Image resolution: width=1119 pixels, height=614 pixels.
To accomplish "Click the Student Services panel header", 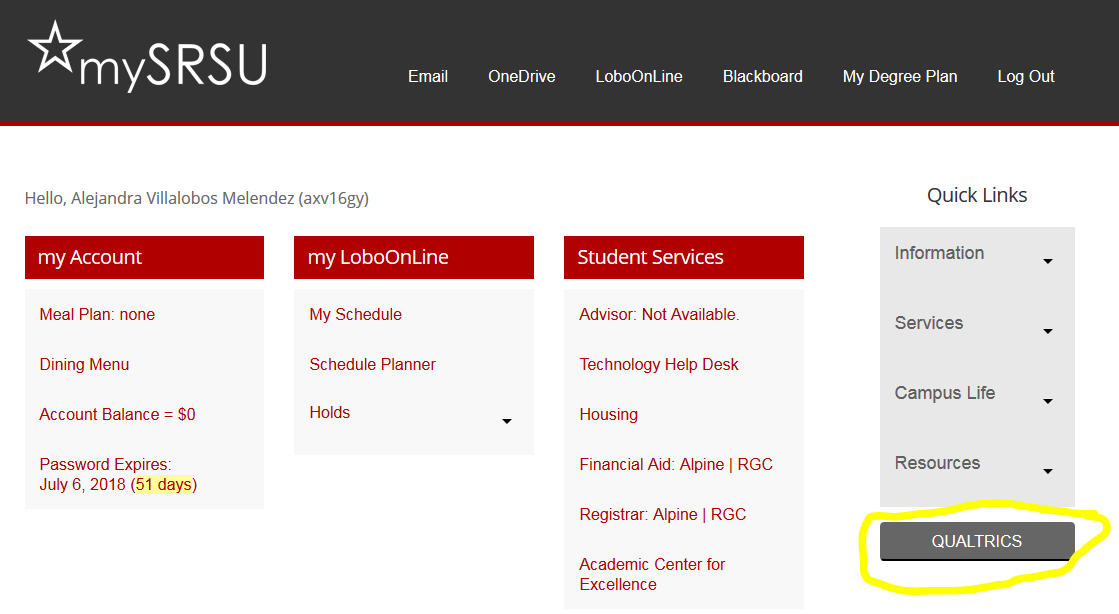I will 684,257.
